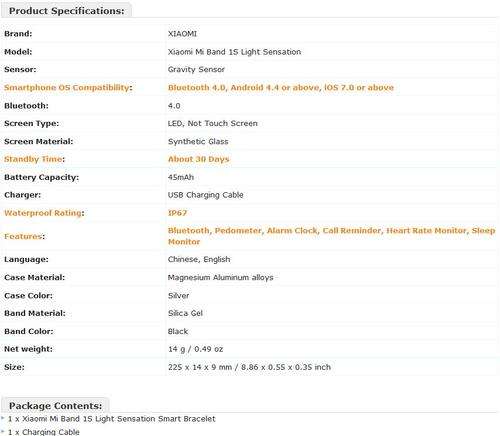Select the Xiaomi Mi Band 1S model text
This screenshot has height=436, width=500.
234,52
